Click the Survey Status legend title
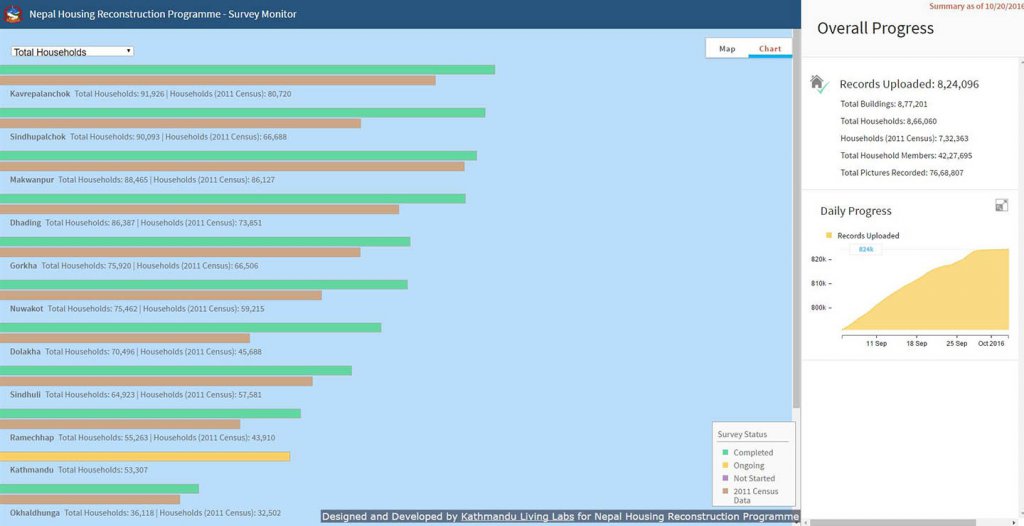Viewport: 1024px width, 526px height. (x=743, y=435)
